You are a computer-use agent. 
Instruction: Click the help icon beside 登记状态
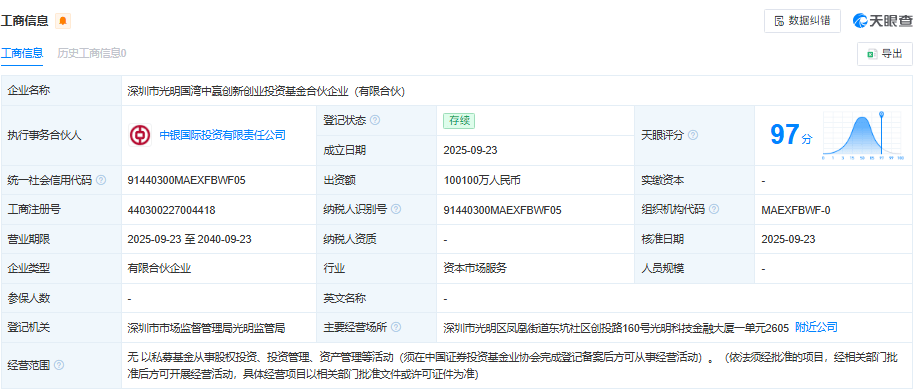pyautogui.click(x=375, y=120)
